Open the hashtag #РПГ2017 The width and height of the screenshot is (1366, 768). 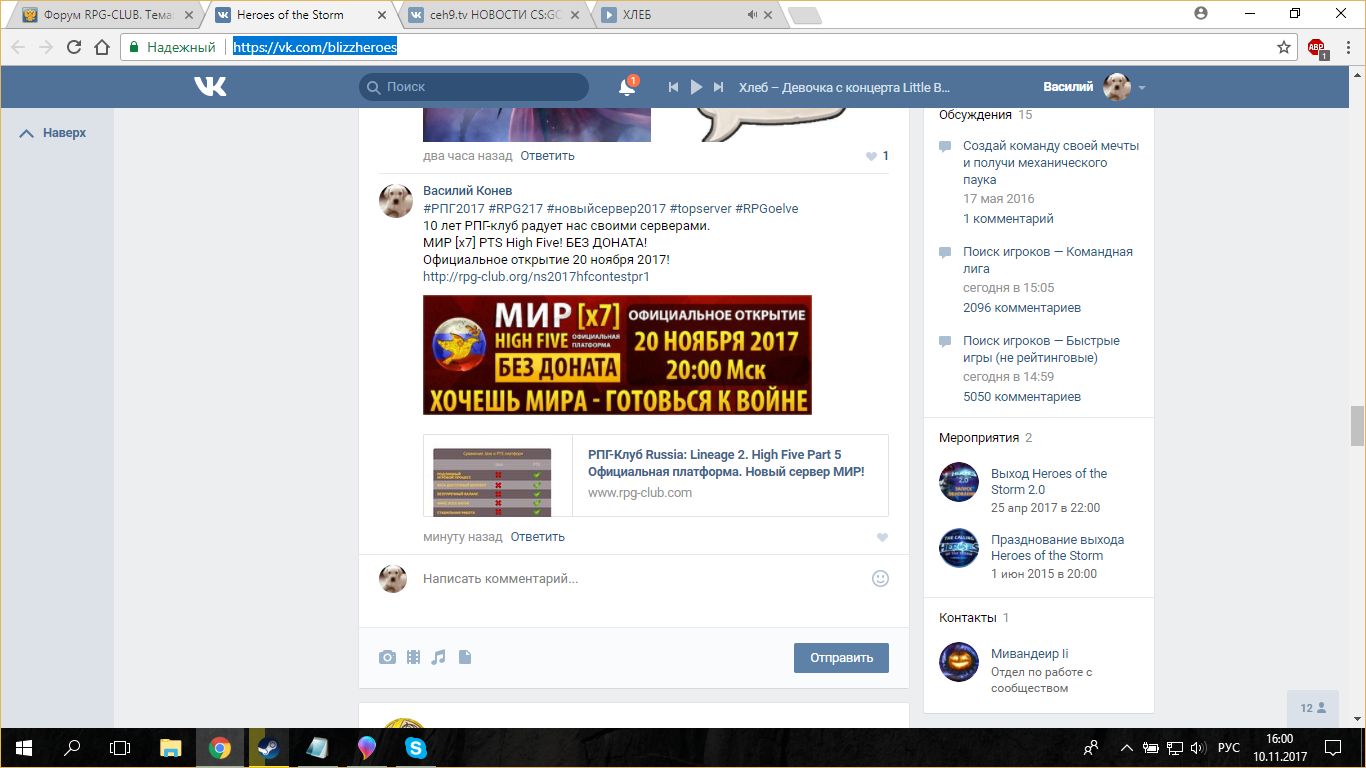tap(454, 208)
